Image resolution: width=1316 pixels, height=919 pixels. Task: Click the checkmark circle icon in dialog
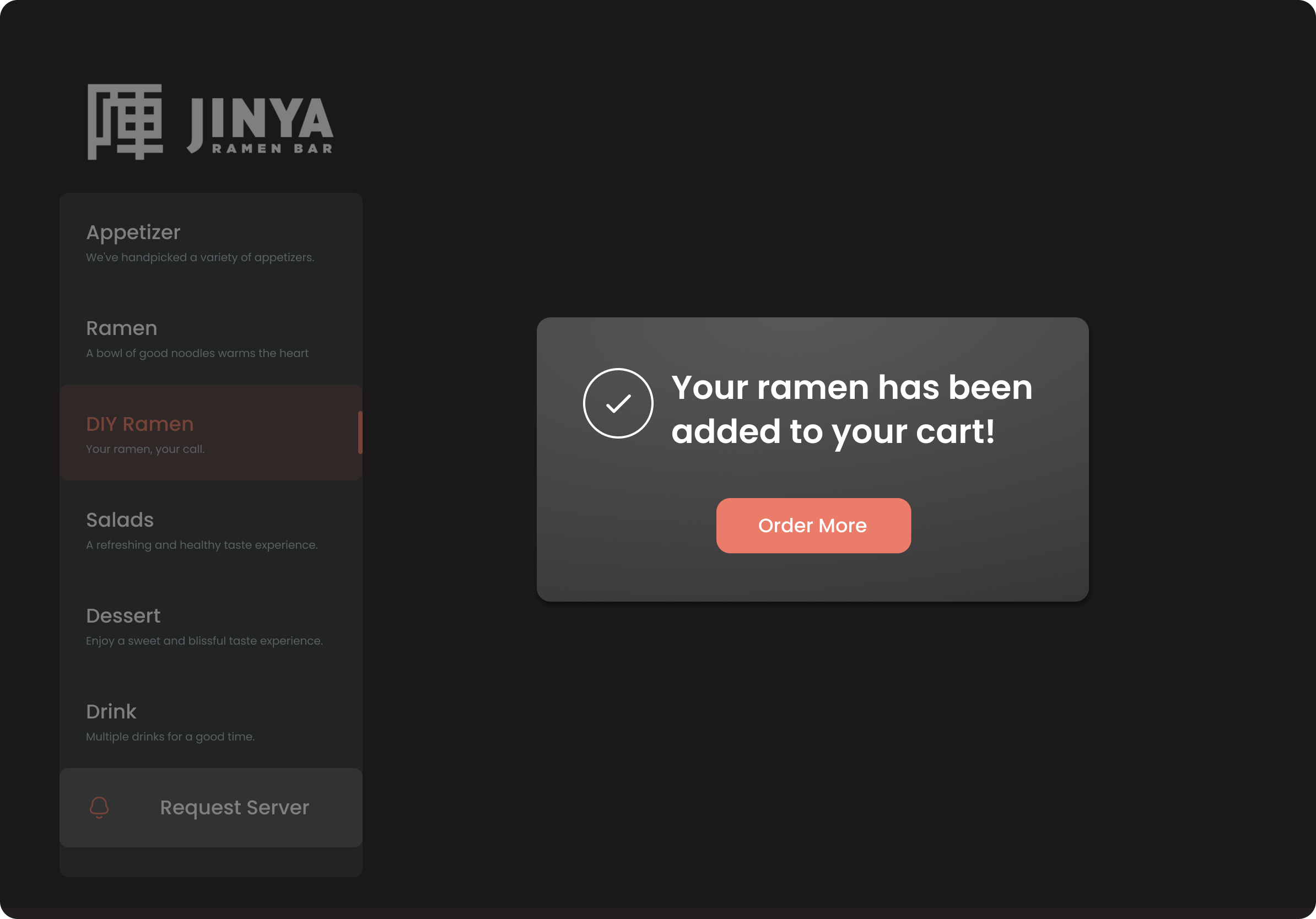click(618, 403)
